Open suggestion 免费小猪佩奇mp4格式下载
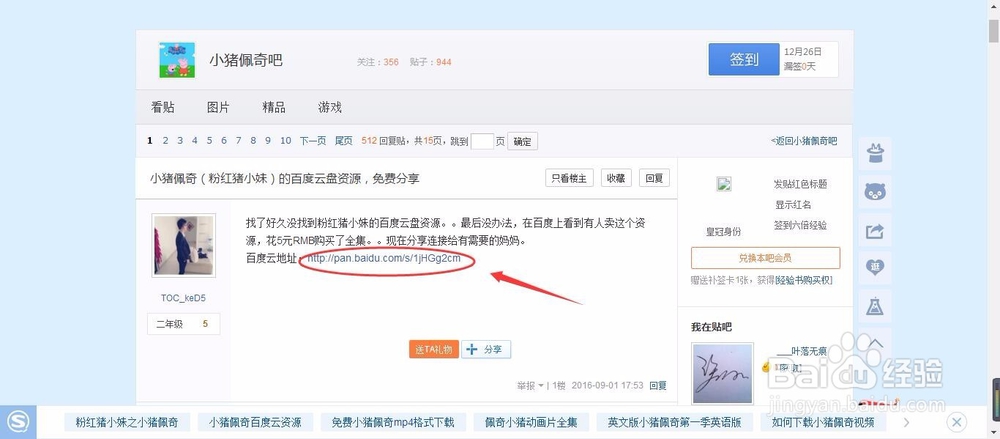The image size is (1000, 439). (393, 422)
